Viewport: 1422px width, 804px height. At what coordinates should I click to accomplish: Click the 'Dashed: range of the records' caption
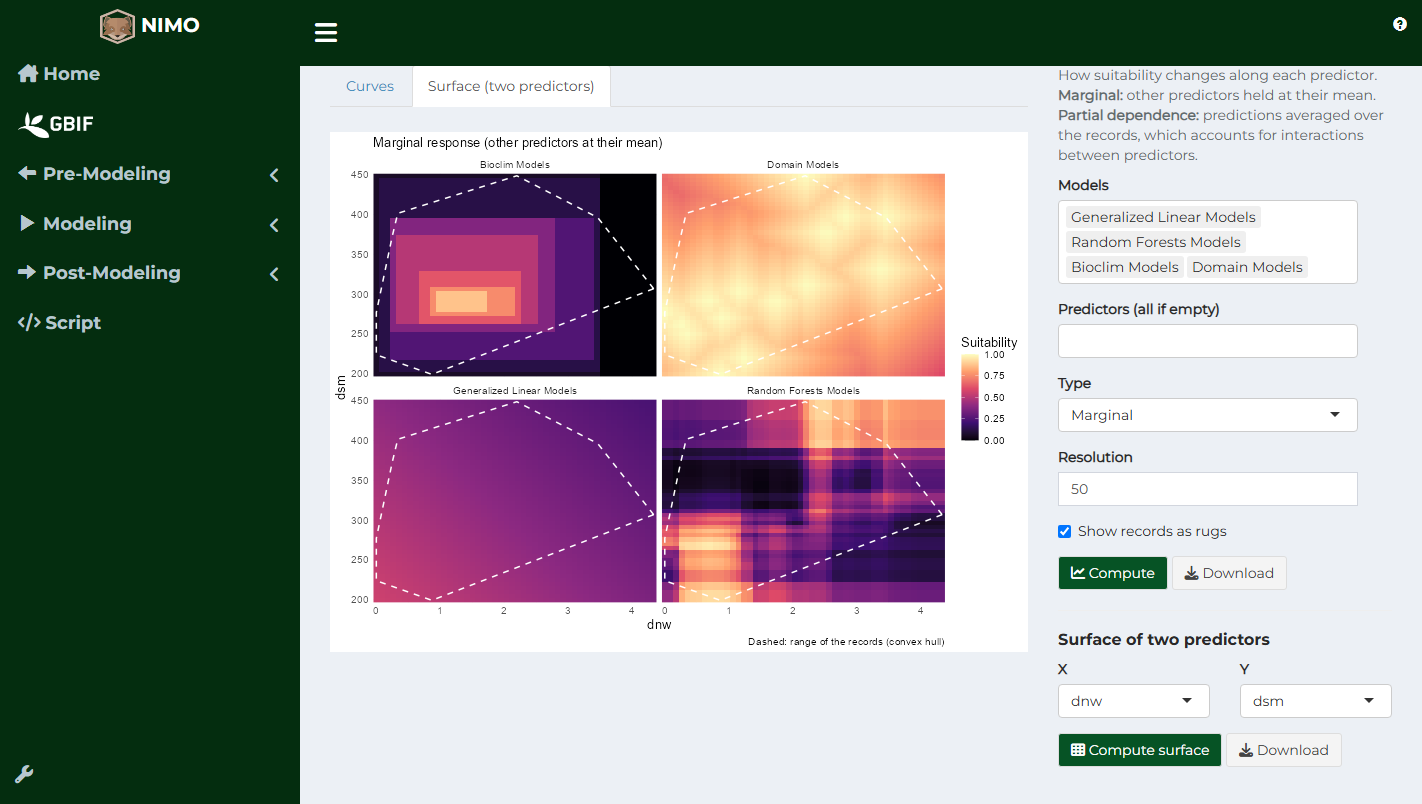pos(846,641)
